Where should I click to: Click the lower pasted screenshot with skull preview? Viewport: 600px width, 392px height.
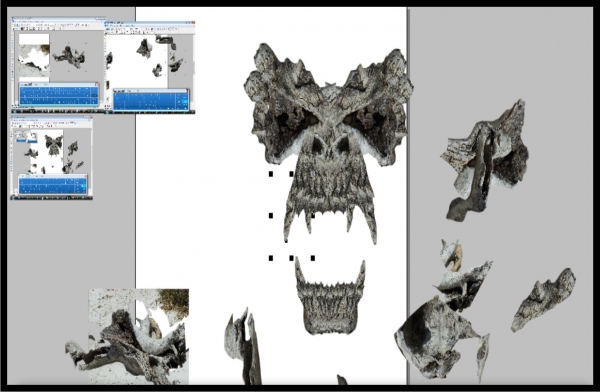coord(52,157)
